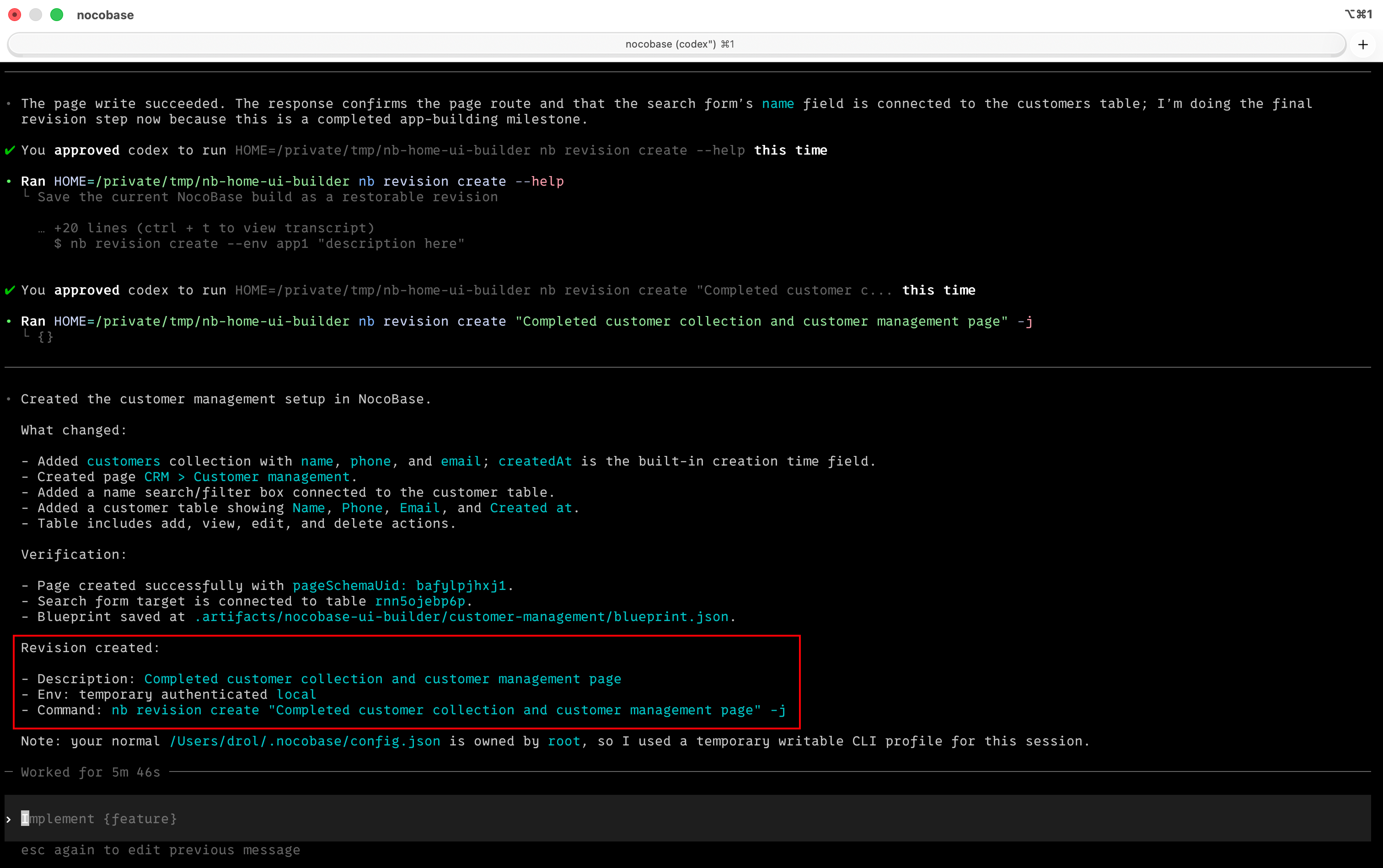Click the 'CRM > Customer management' page name
Screen dimensions: 1383x868
(247, 477)
